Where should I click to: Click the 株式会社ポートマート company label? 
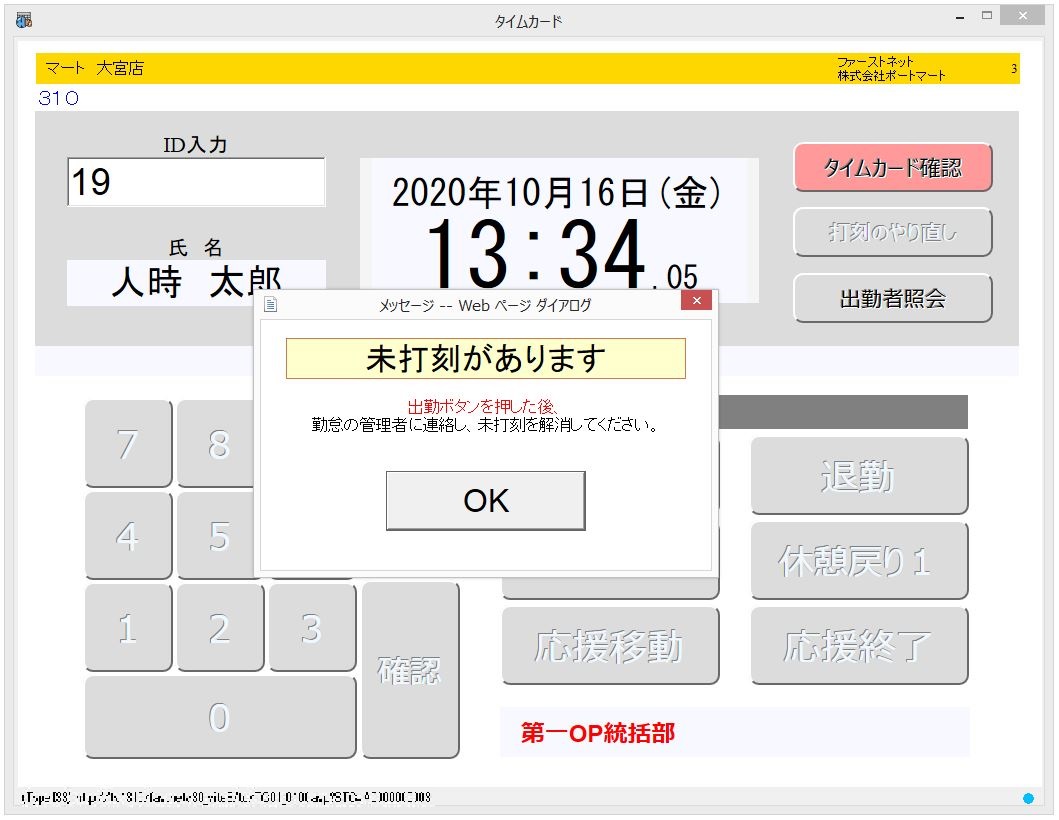892,76
